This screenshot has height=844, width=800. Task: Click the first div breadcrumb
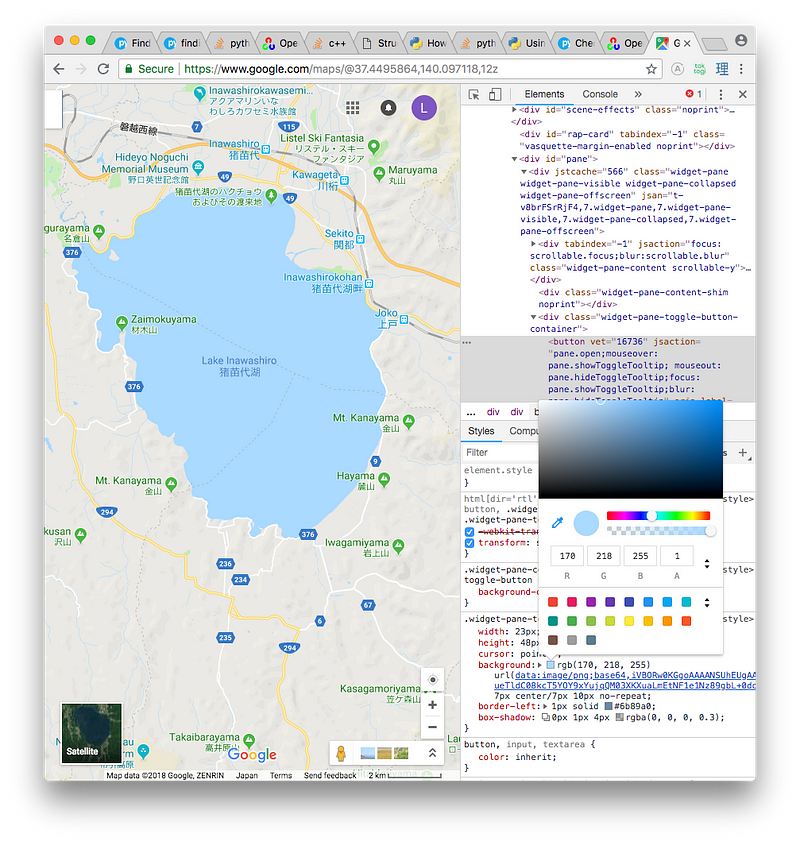pos(493,412)
